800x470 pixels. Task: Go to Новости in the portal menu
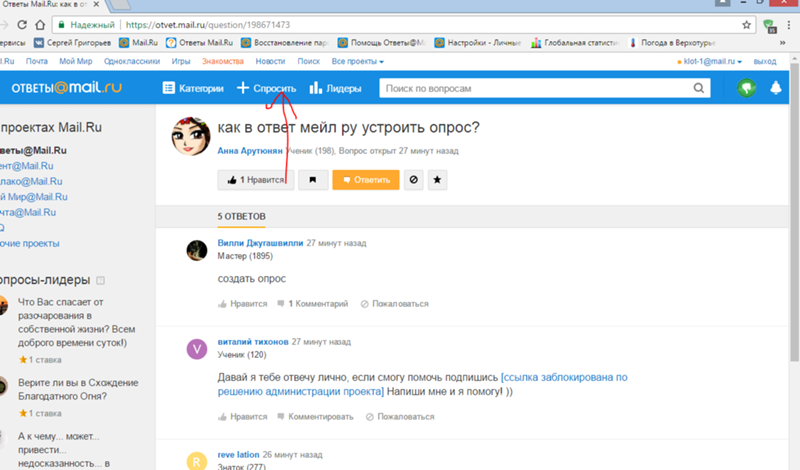(270, 61)
